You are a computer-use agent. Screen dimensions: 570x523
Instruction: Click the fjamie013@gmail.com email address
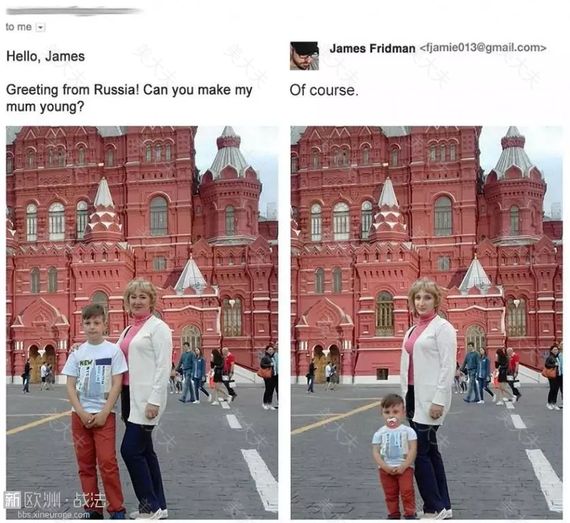coord(483,48)
